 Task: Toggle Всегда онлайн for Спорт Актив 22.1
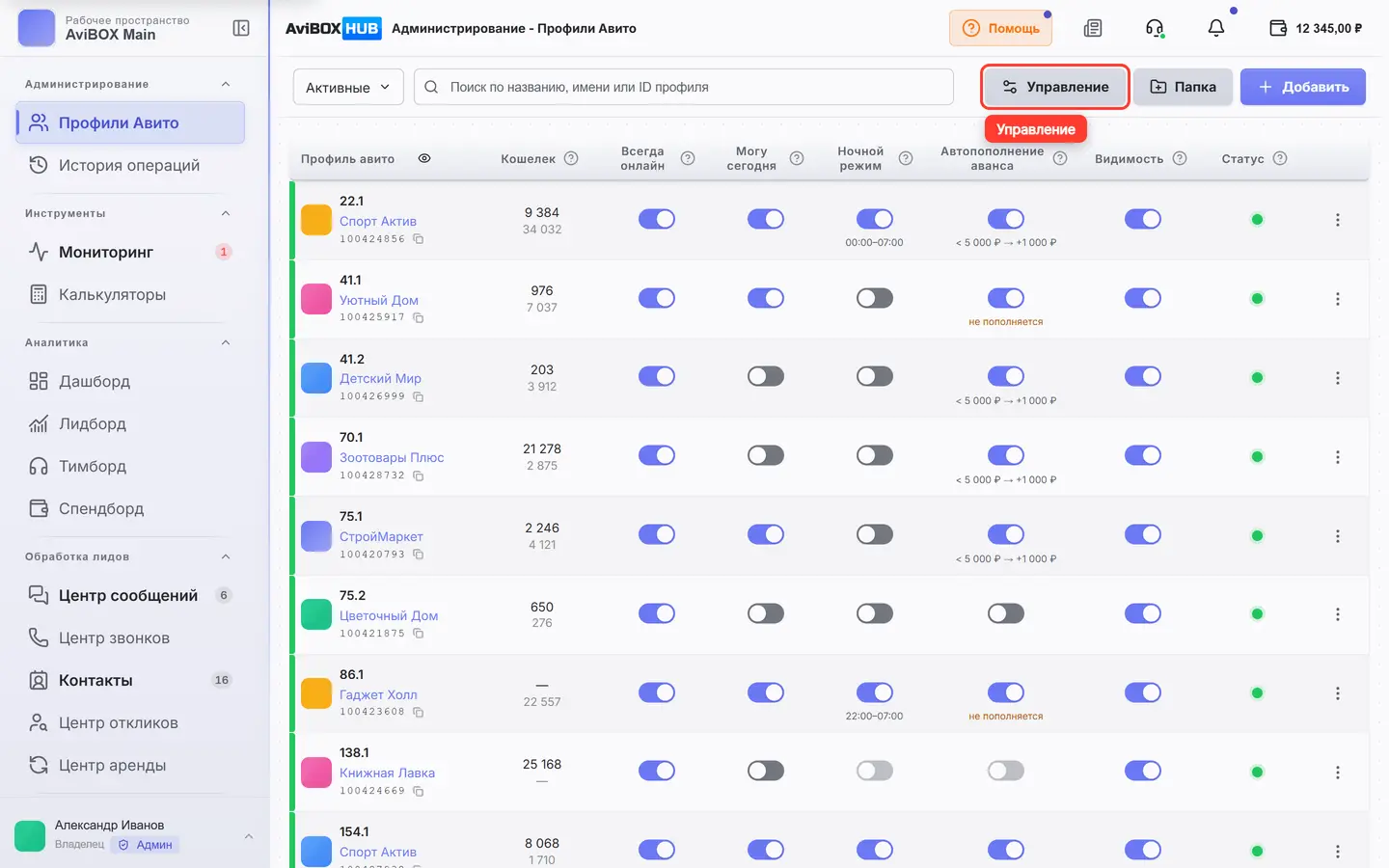657,219
